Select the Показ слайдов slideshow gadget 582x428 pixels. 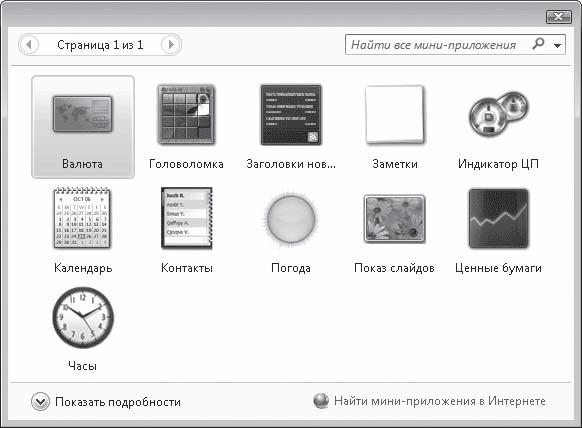point(394,219)
